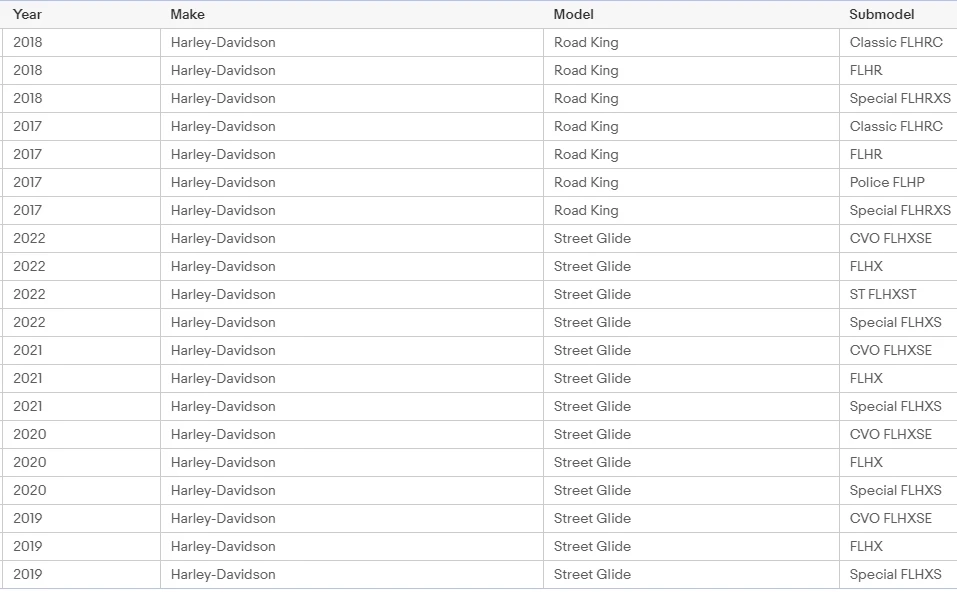The width and height of the screenshot is (957, 594).
Task: Select the last row's Special FLHXS cell
Action: tap(898, 574)
